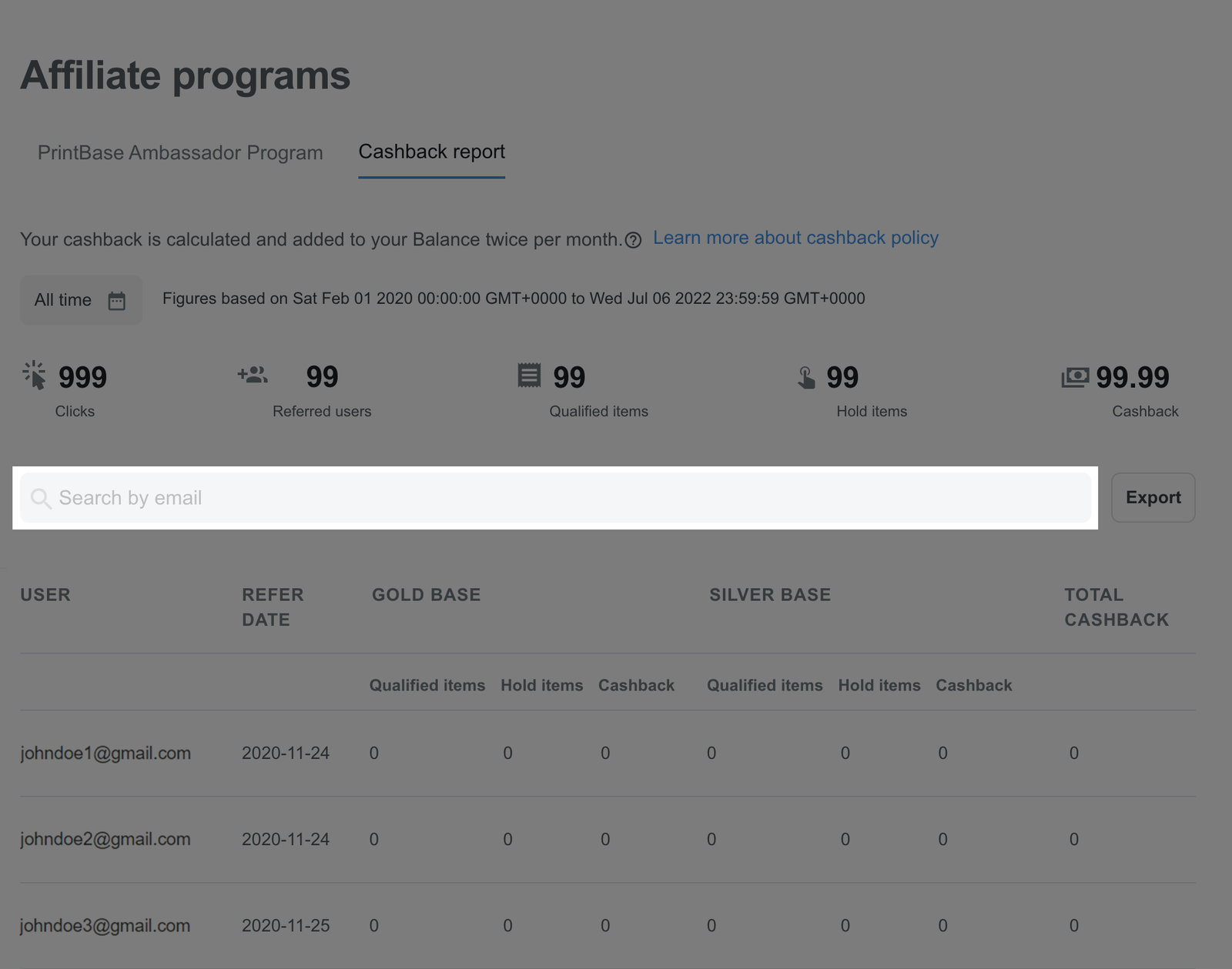Open Learn more about cashback policy link
1232x969 pixels.
coord(795,238)
